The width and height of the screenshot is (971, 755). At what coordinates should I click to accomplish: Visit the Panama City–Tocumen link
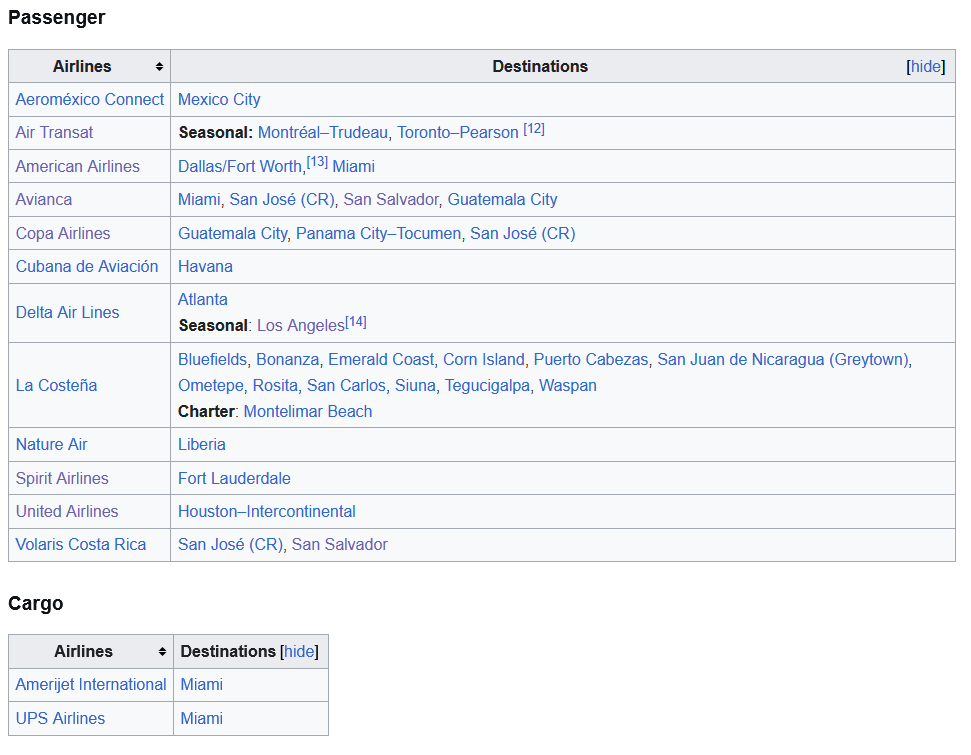pyautogui.click(x=378, y=233)
